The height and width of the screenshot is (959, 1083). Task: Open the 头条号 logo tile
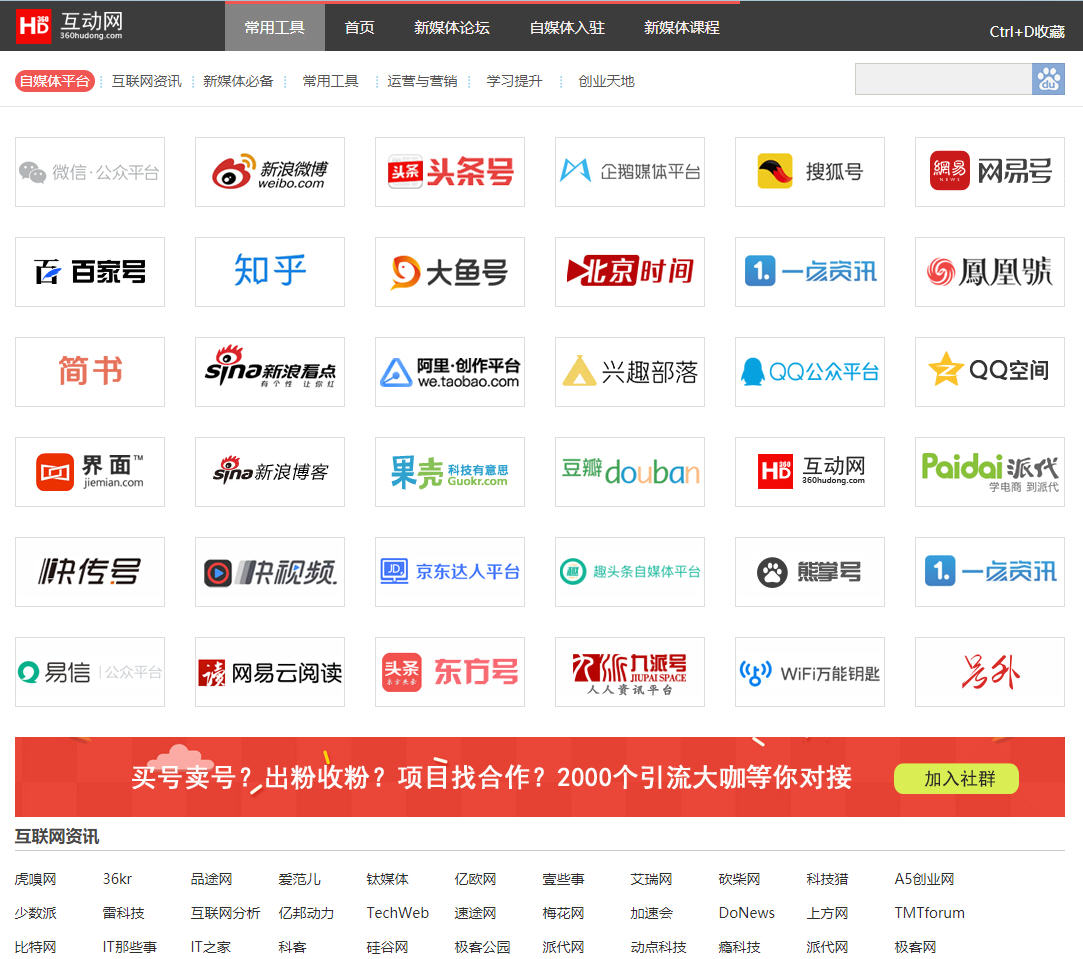point(450,172)
